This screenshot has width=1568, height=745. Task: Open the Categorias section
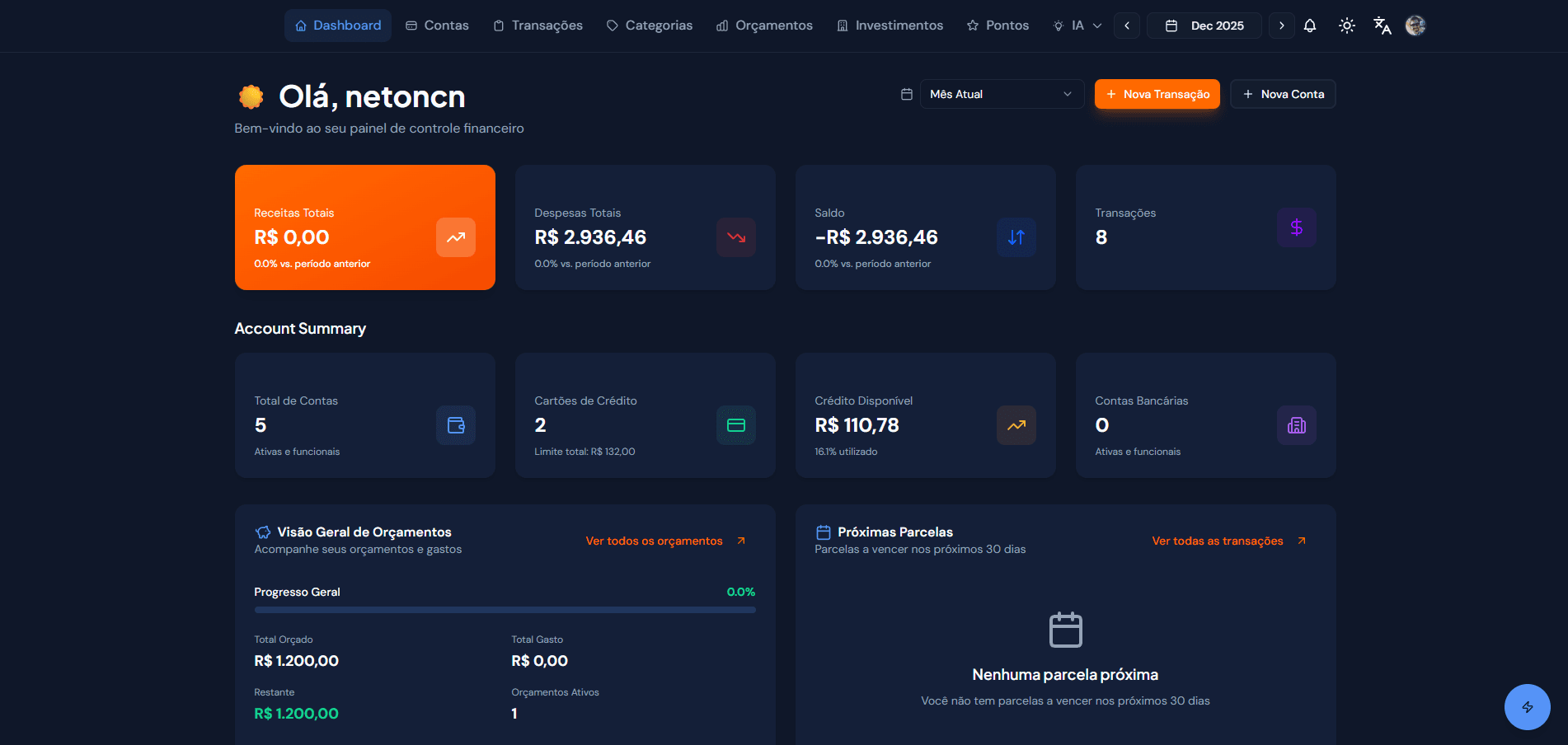click(649, 26)
